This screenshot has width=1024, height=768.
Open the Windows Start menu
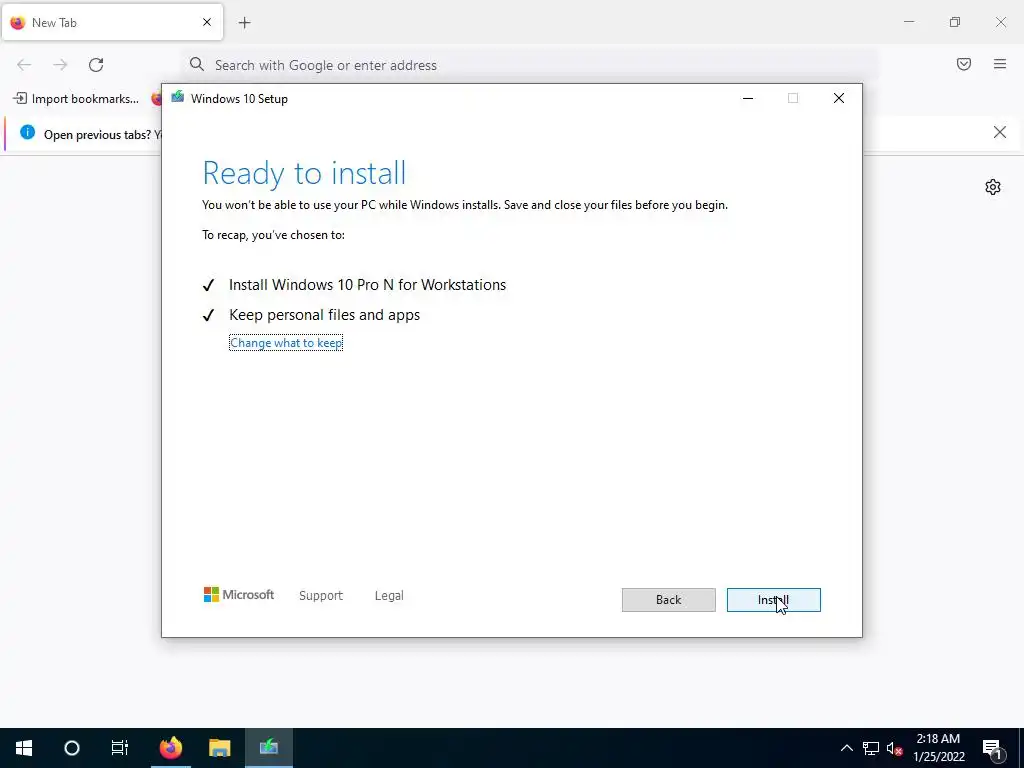pyautogui.click(x=24, y=748)
